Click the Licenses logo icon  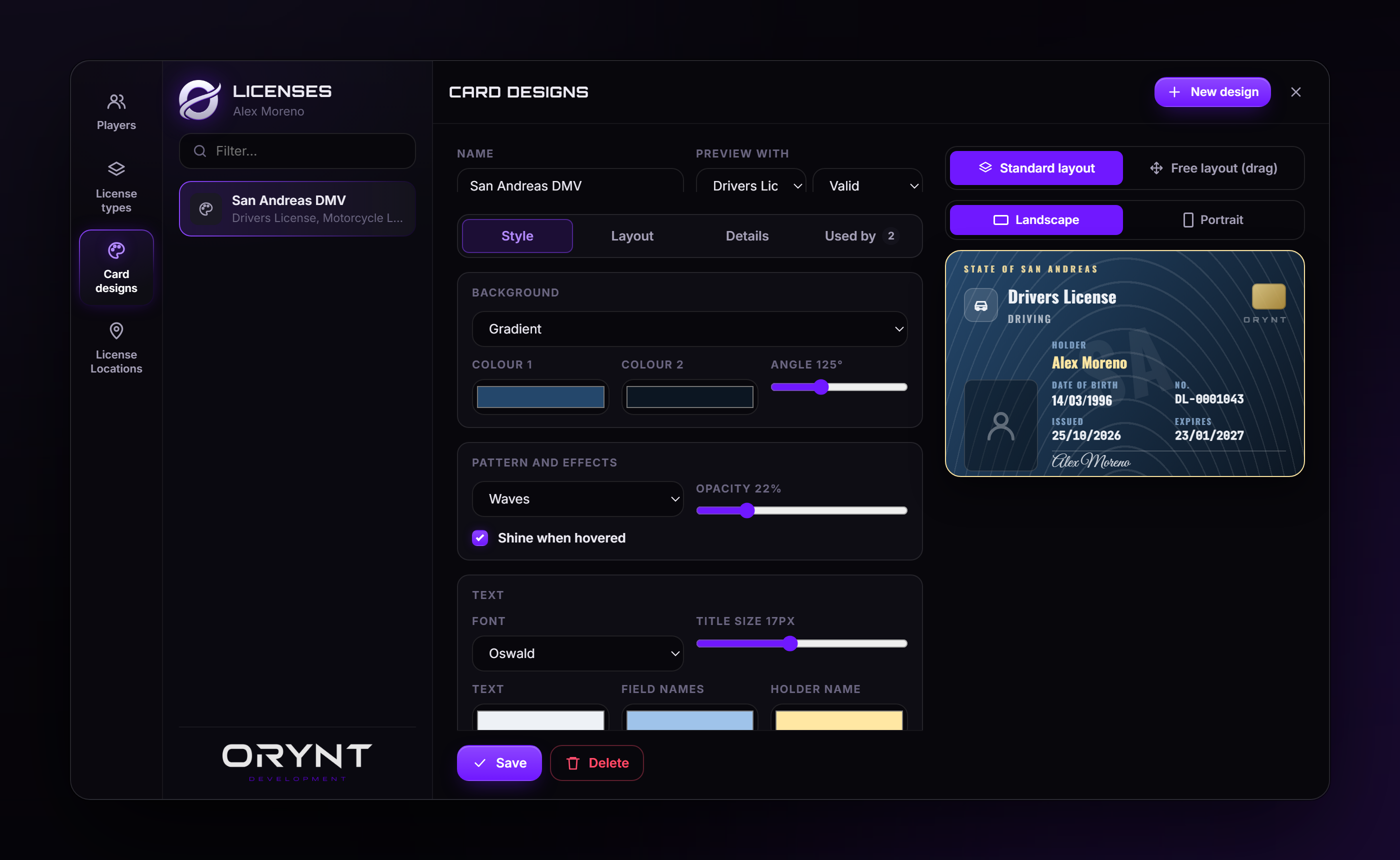199,99
